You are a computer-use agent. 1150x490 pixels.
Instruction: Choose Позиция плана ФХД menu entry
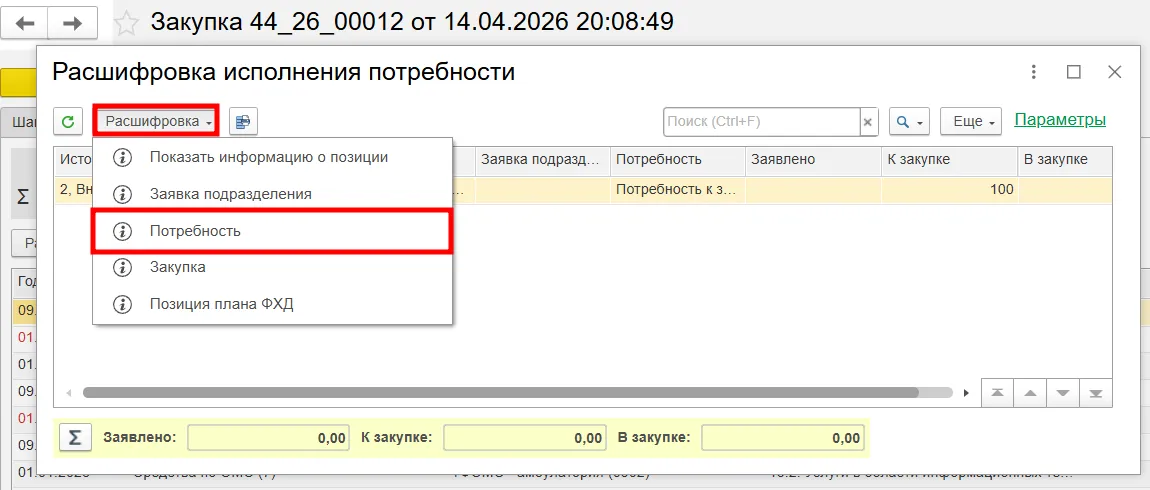[272, 304]
